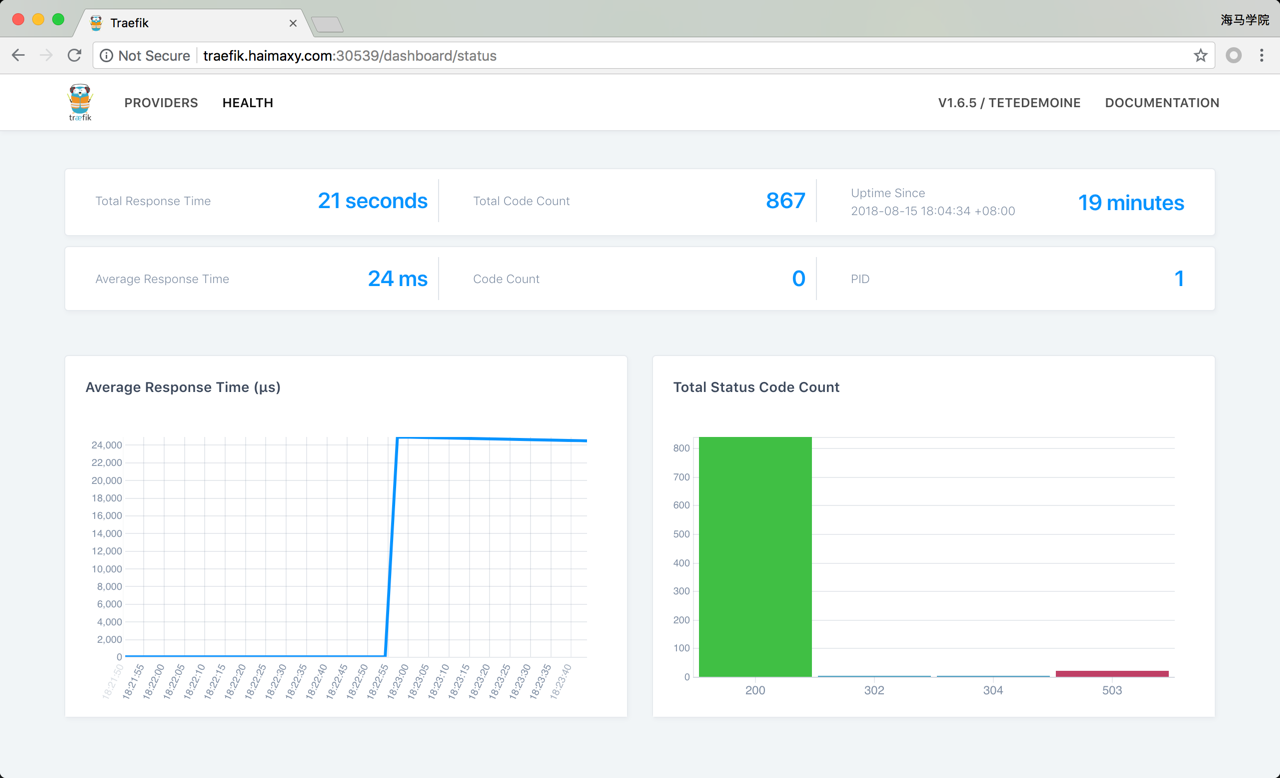Screen dimensions: 1280x778
Task: Switch to the Health page
Action: 248,103
